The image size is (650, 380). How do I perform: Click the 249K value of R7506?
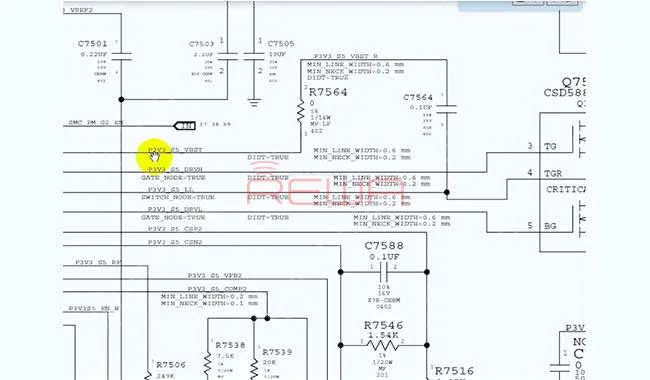tap(165, 376)
